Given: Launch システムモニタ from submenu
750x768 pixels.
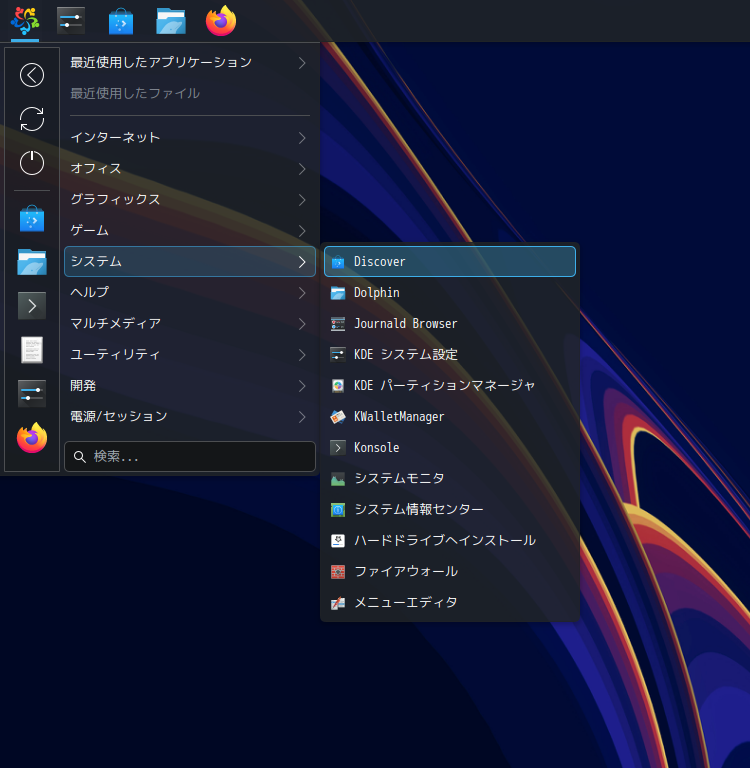Looking at the screenshot, I should pos(450,479).
